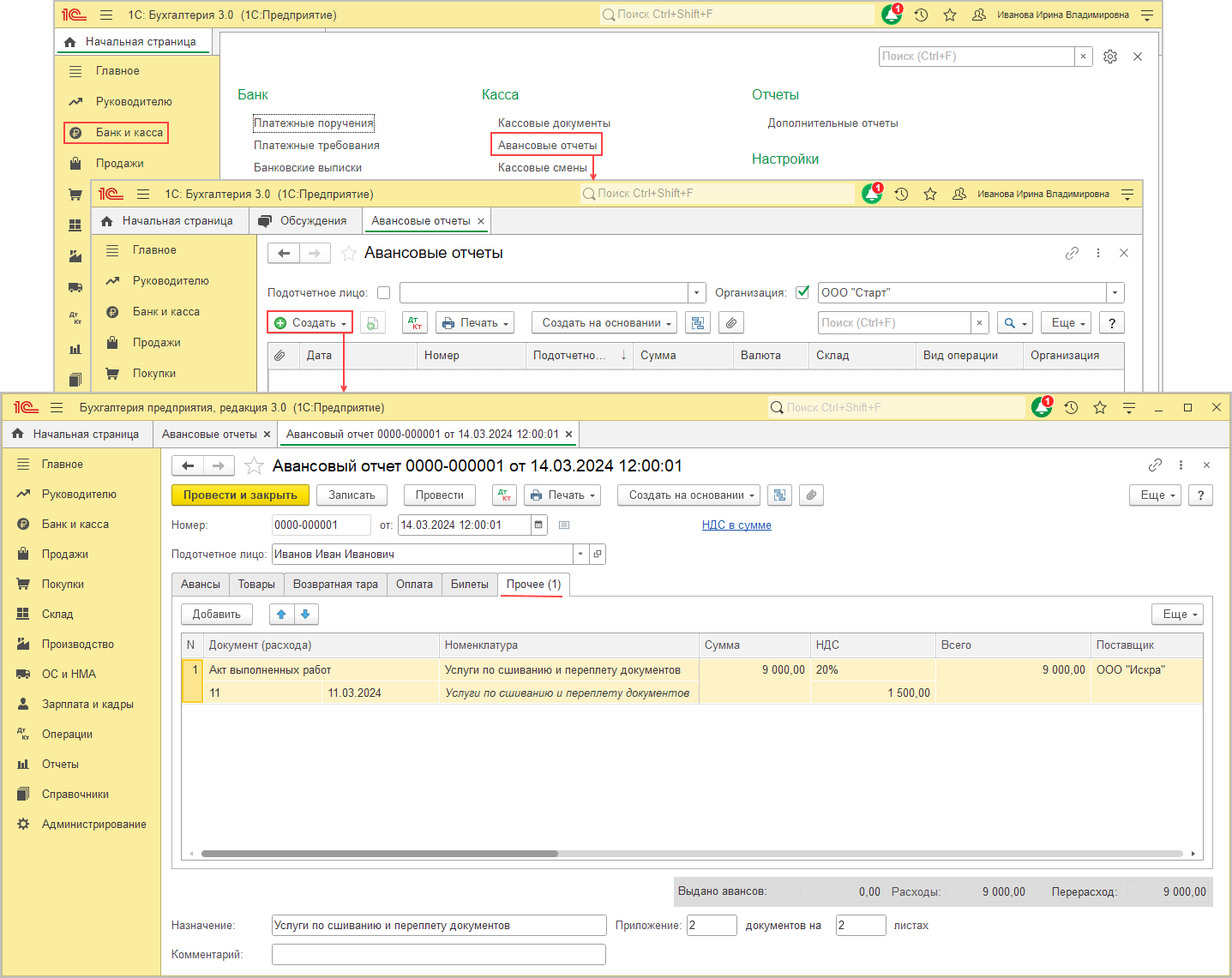
Task: Click the help question mark button in the document
Action: pyautogui.click(x=1200, y=495)
